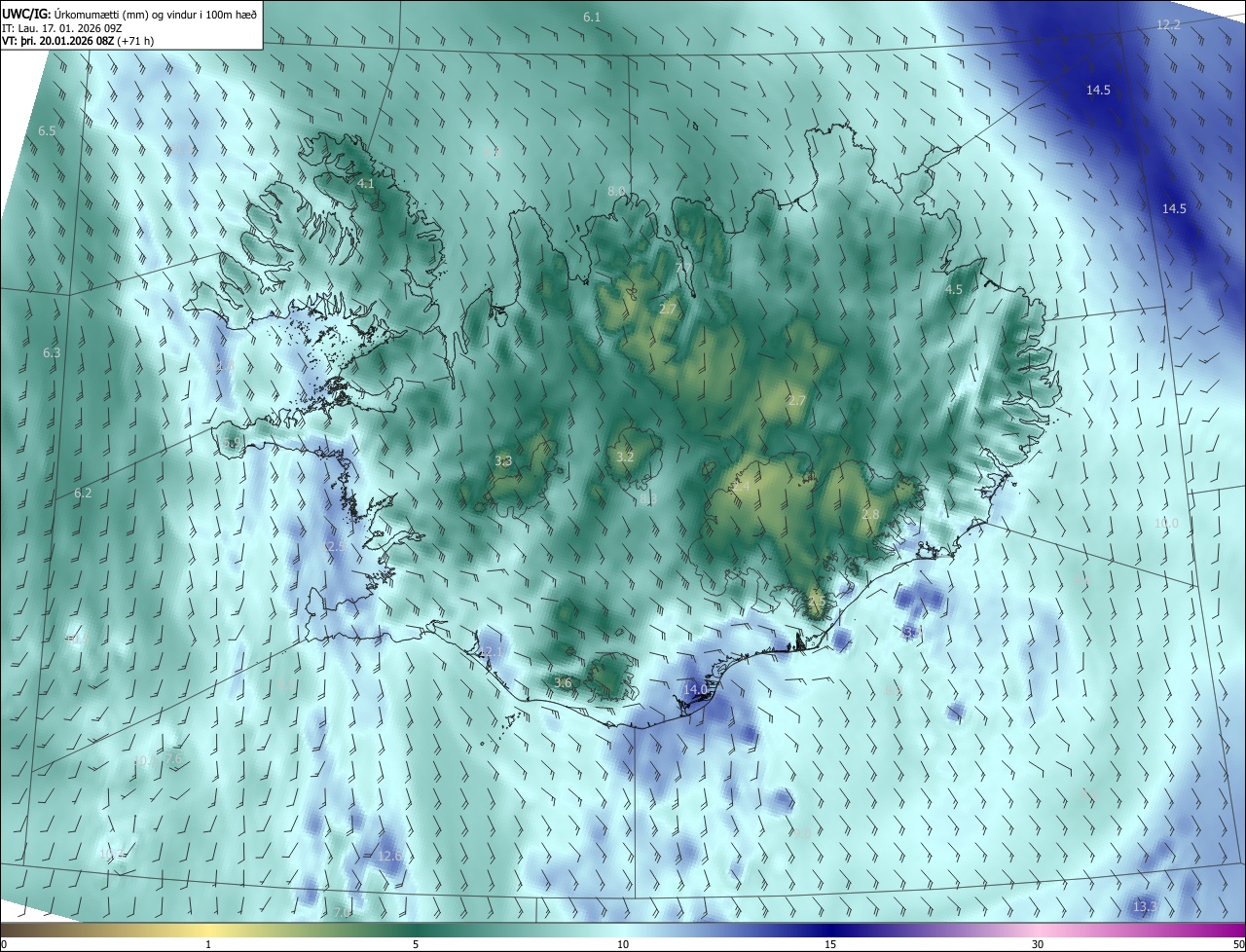Screen dimensions: 1246x952
Task: Click the 3.6 value label
Action: (562, 682)
